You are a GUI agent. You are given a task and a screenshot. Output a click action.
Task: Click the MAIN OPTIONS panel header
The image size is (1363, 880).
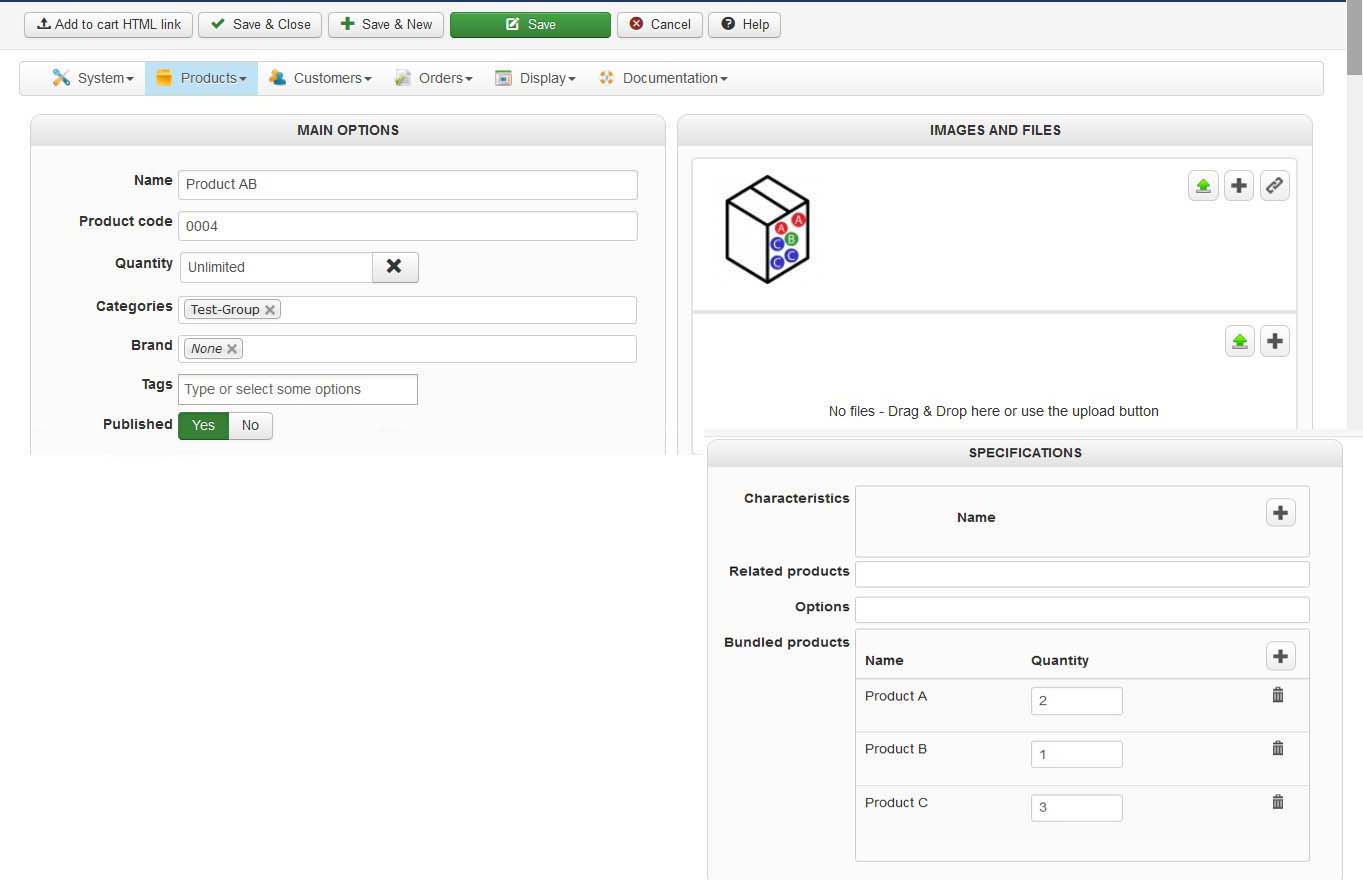tap(348, 130)
